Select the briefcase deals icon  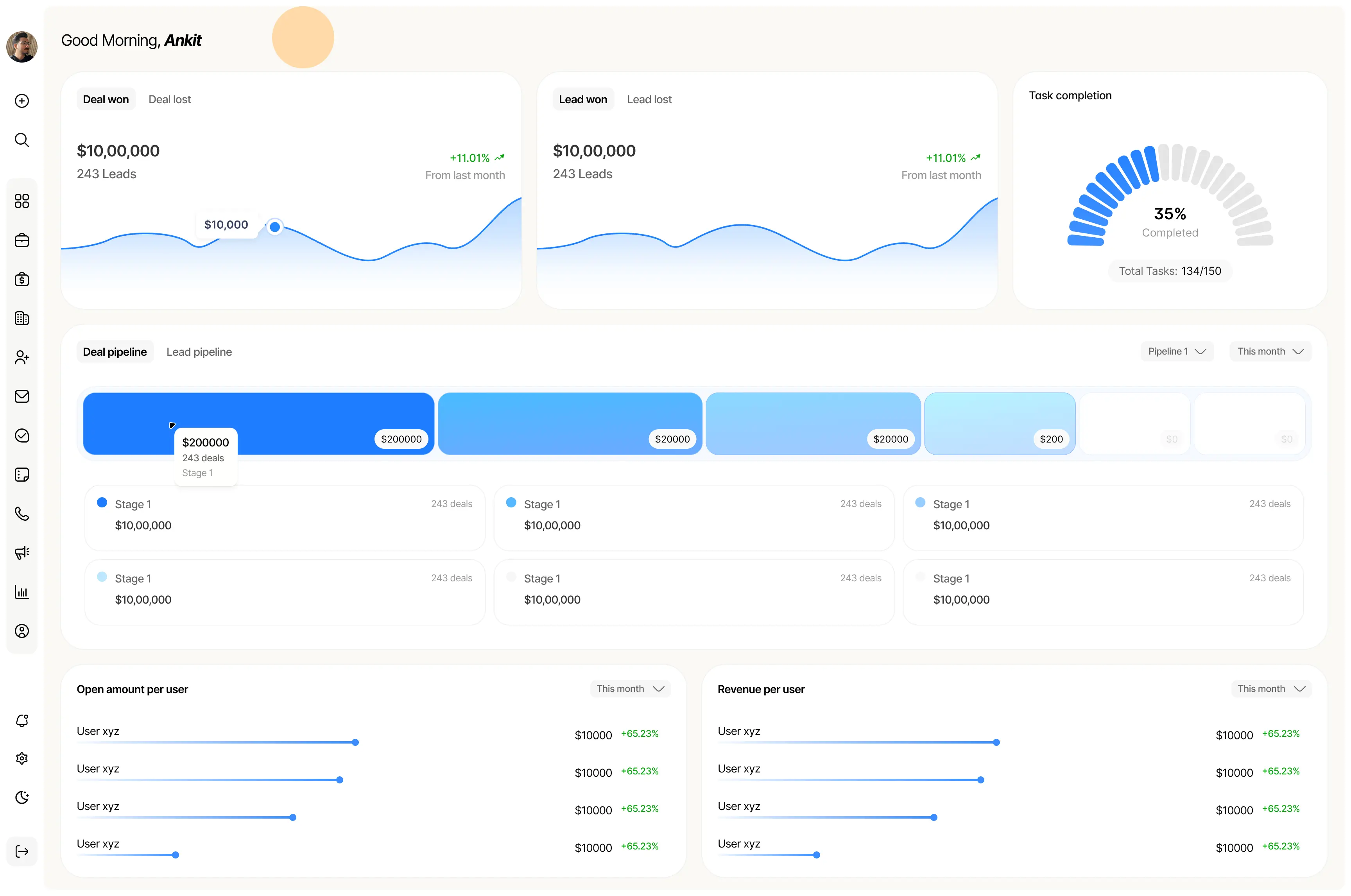(x=22, y=240)
